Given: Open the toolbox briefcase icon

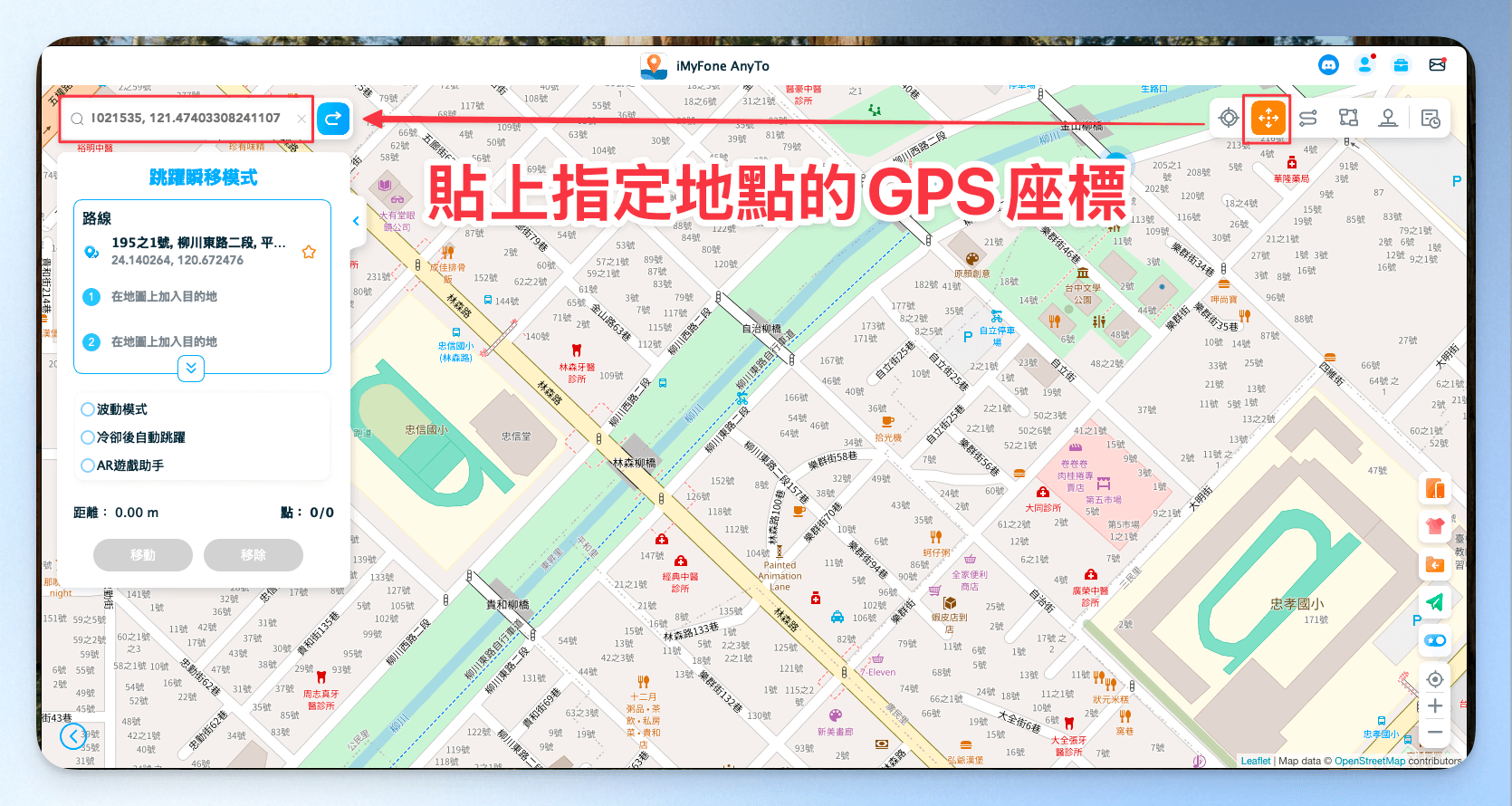Looking at the screenshot, I should (x=1401, y=65).
